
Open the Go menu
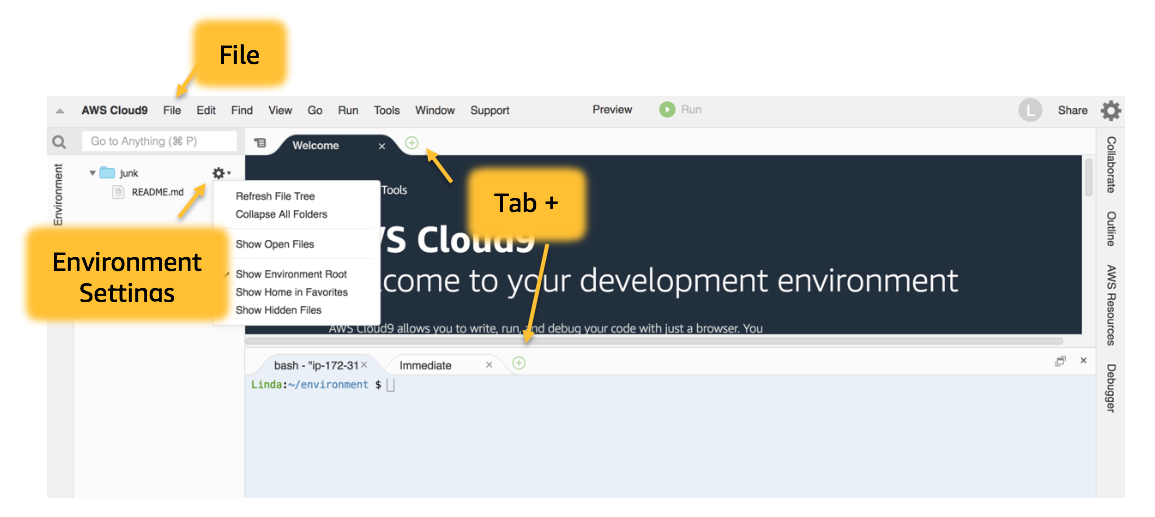pyautogui.click(x=315, y=110)
